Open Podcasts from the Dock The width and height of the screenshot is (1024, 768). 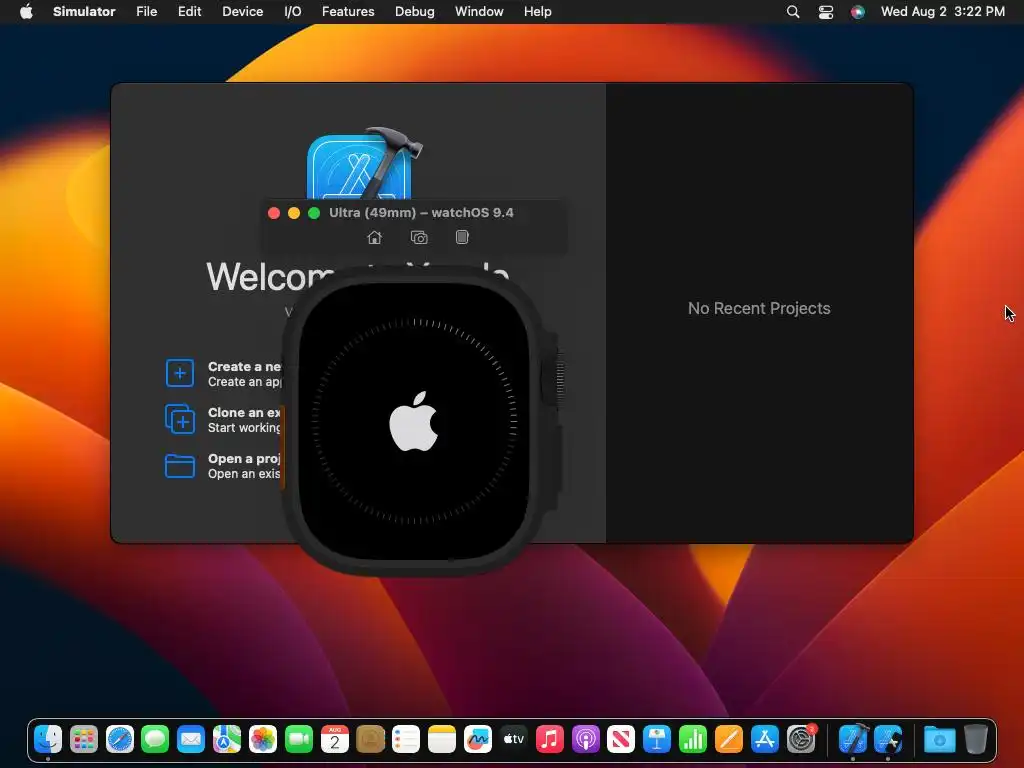(585, 739)
